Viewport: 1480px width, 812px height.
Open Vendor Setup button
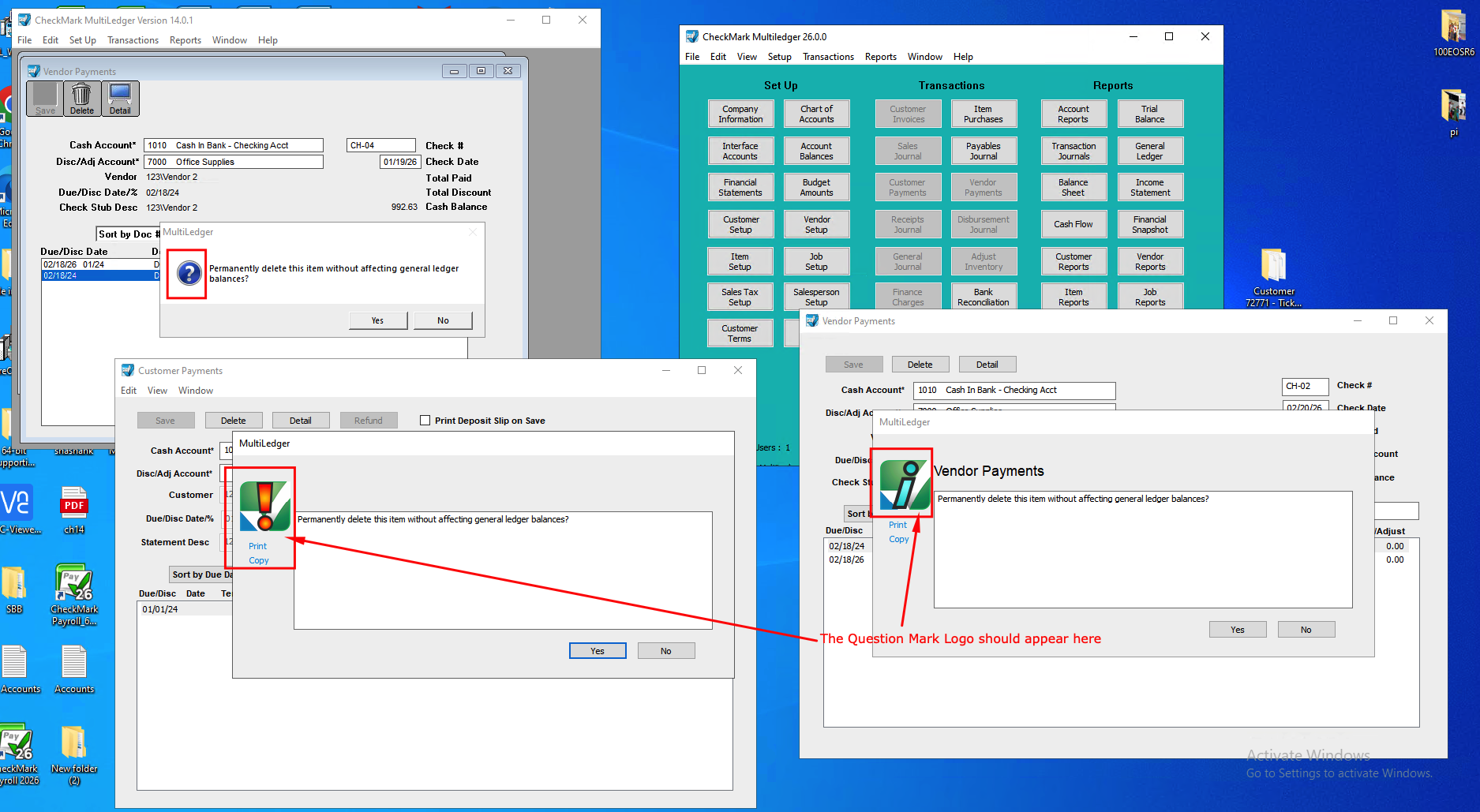pyautogui.click(x=816, y=224)
